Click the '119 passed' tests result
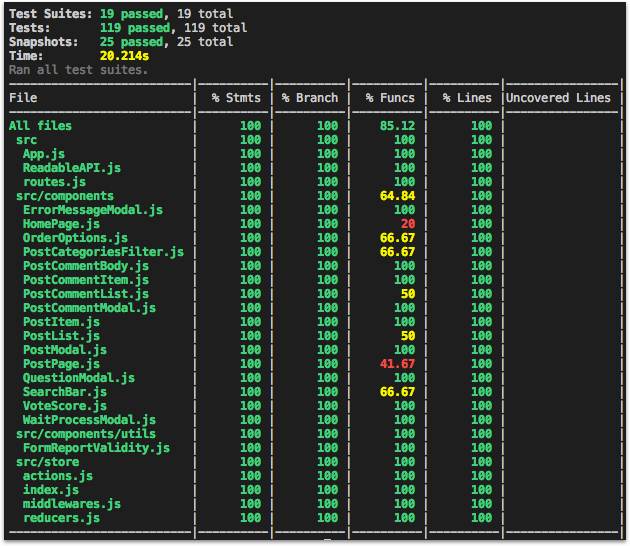Viewport: 630px width, 546px height. (x=135, y=28)
